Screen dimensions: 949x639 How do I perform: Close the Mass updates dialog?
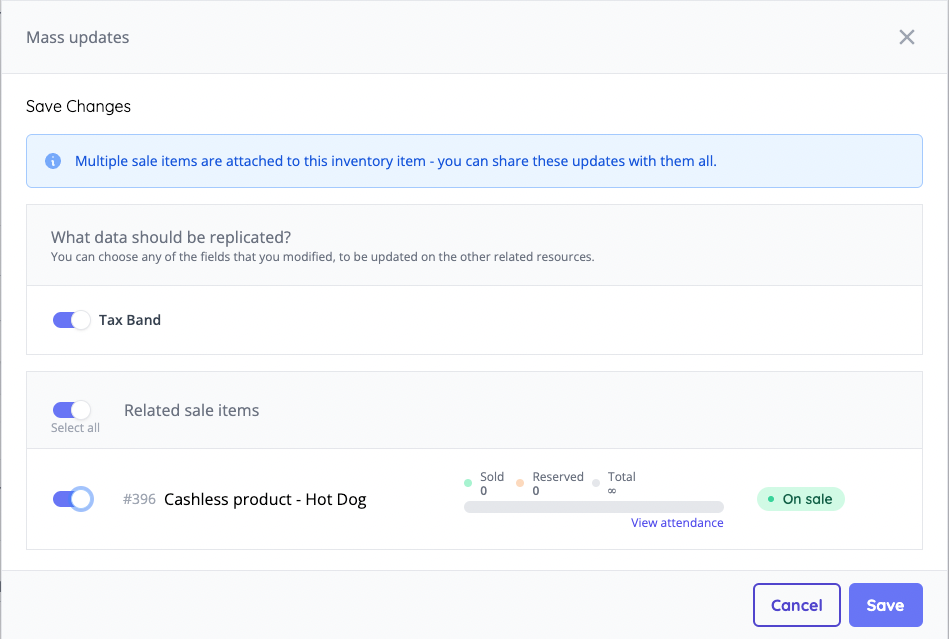coord(907,37)
